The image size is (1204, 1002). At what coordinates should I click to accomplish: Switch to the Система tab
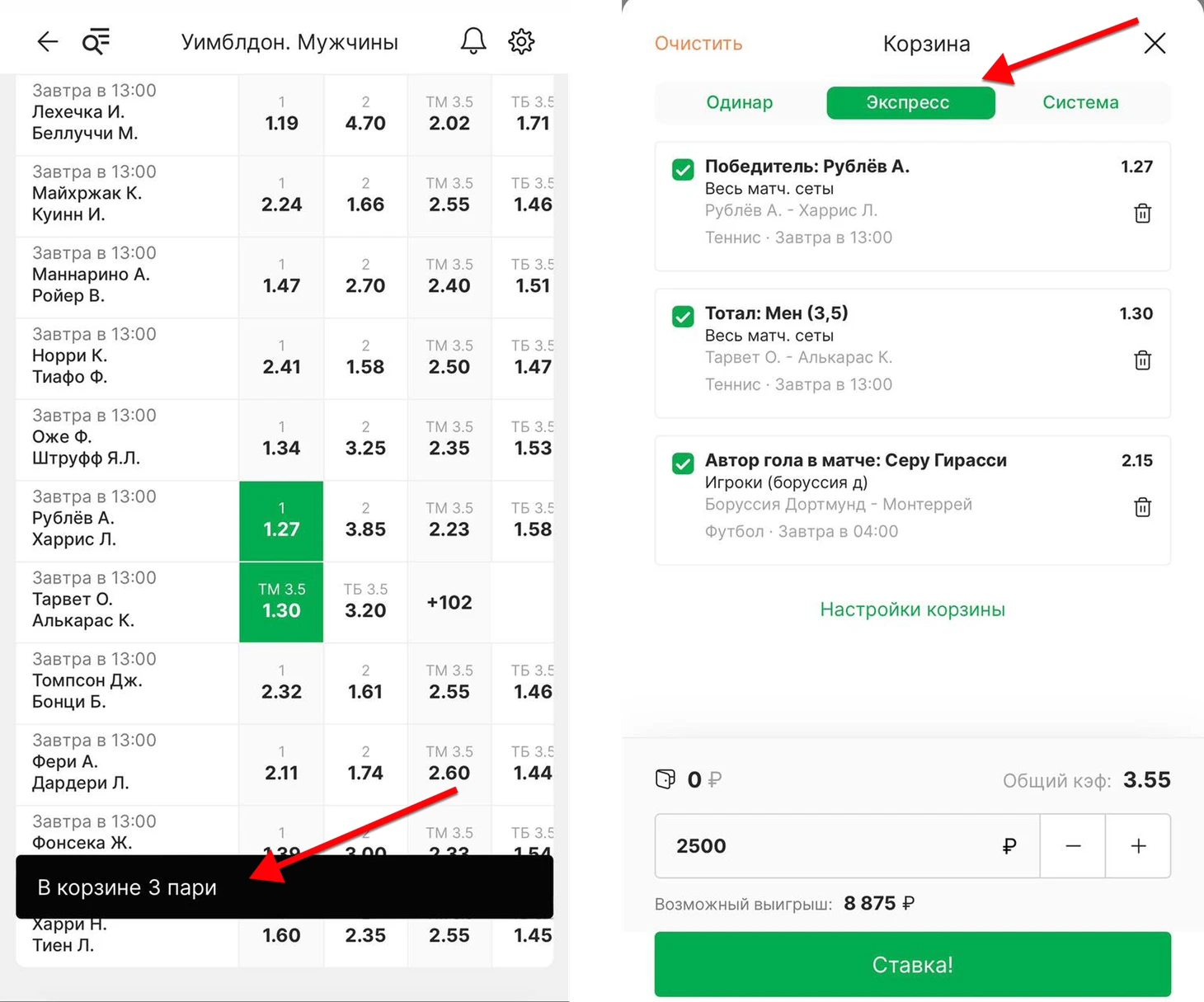1080,102
